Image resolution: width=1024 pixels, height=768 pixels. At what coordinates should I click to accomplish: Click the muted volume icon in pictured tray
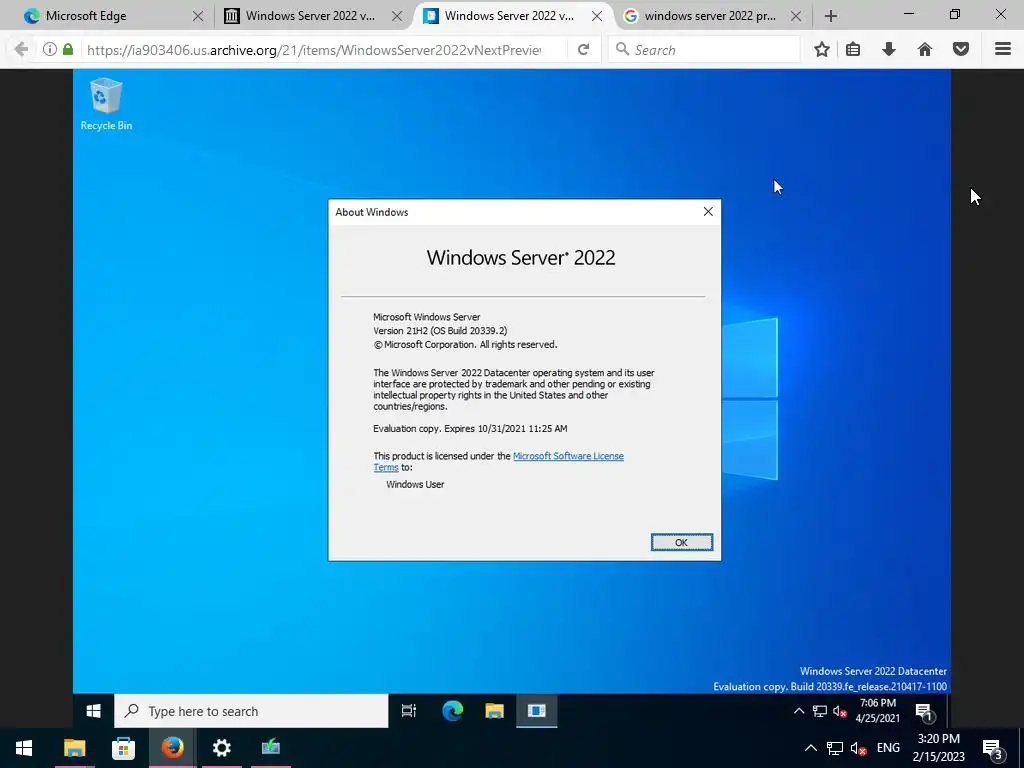840,711
